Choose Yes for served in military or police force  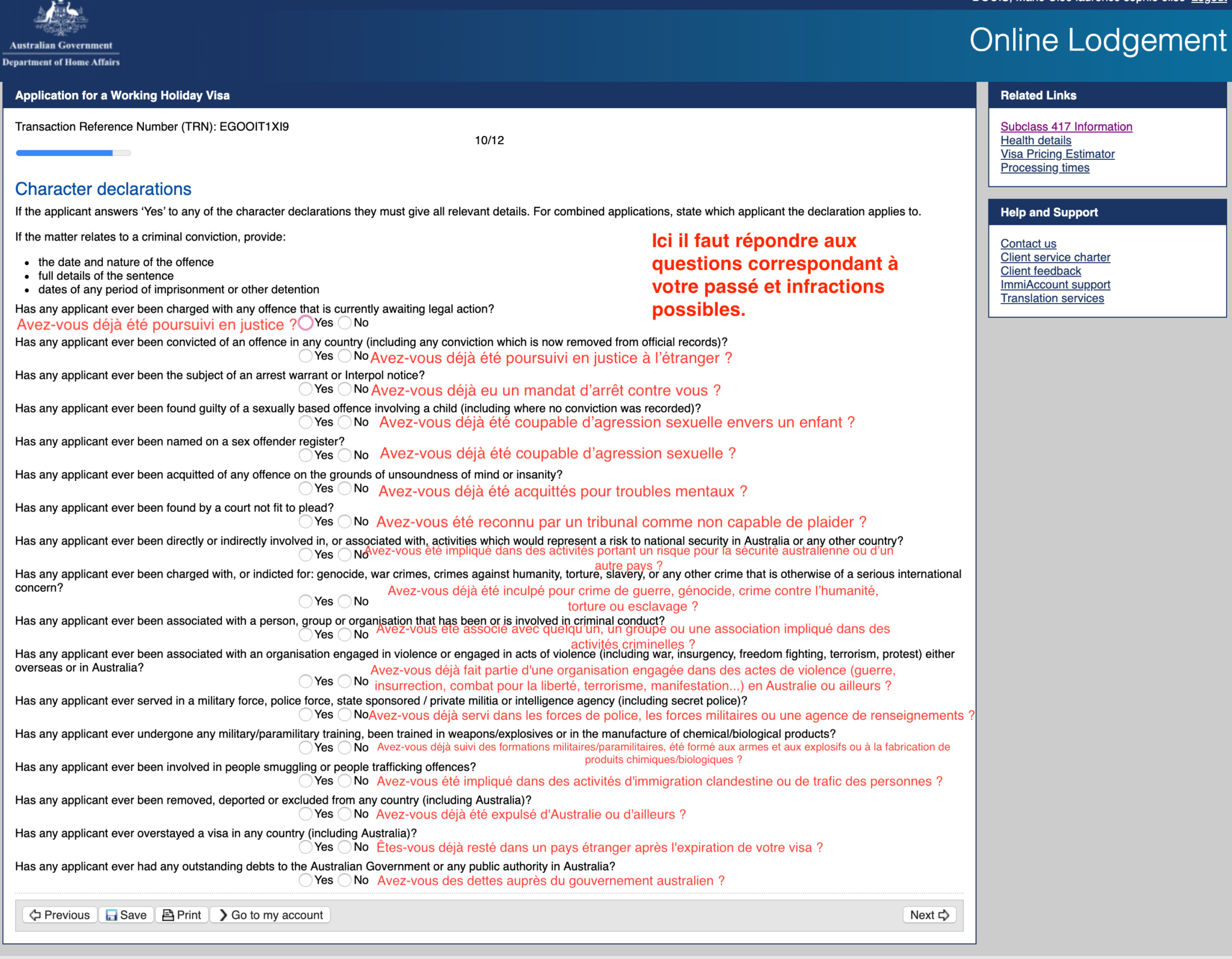pyautogui.click(x=306, y=714)
